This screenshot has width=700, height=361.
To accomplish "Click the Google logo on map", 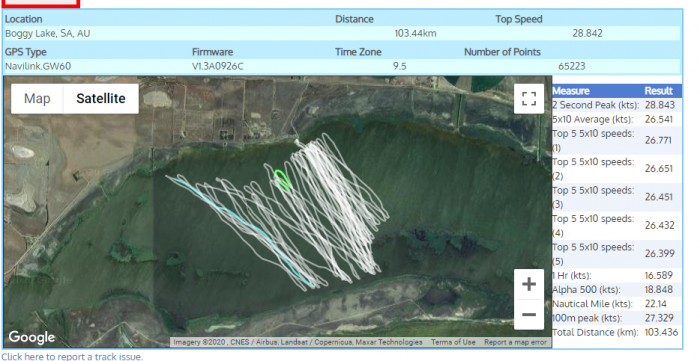I will [31, 337].
